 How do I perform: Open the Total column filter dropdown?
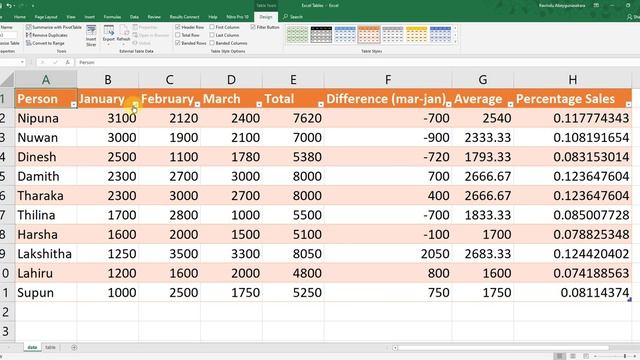(x=321, y=104)
